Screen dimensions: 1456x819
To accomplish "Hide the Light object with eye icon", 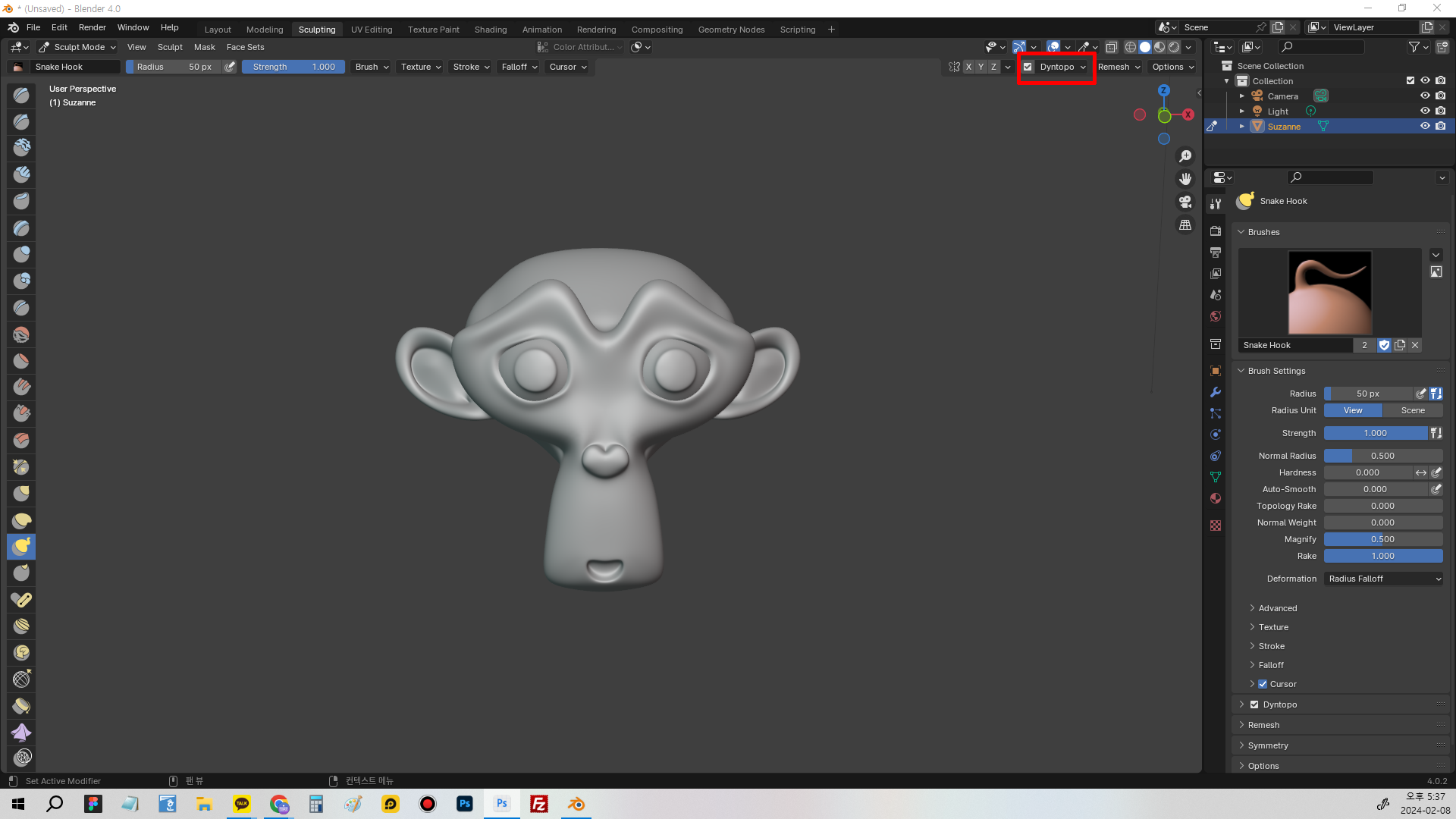I will click(1425, 111).
